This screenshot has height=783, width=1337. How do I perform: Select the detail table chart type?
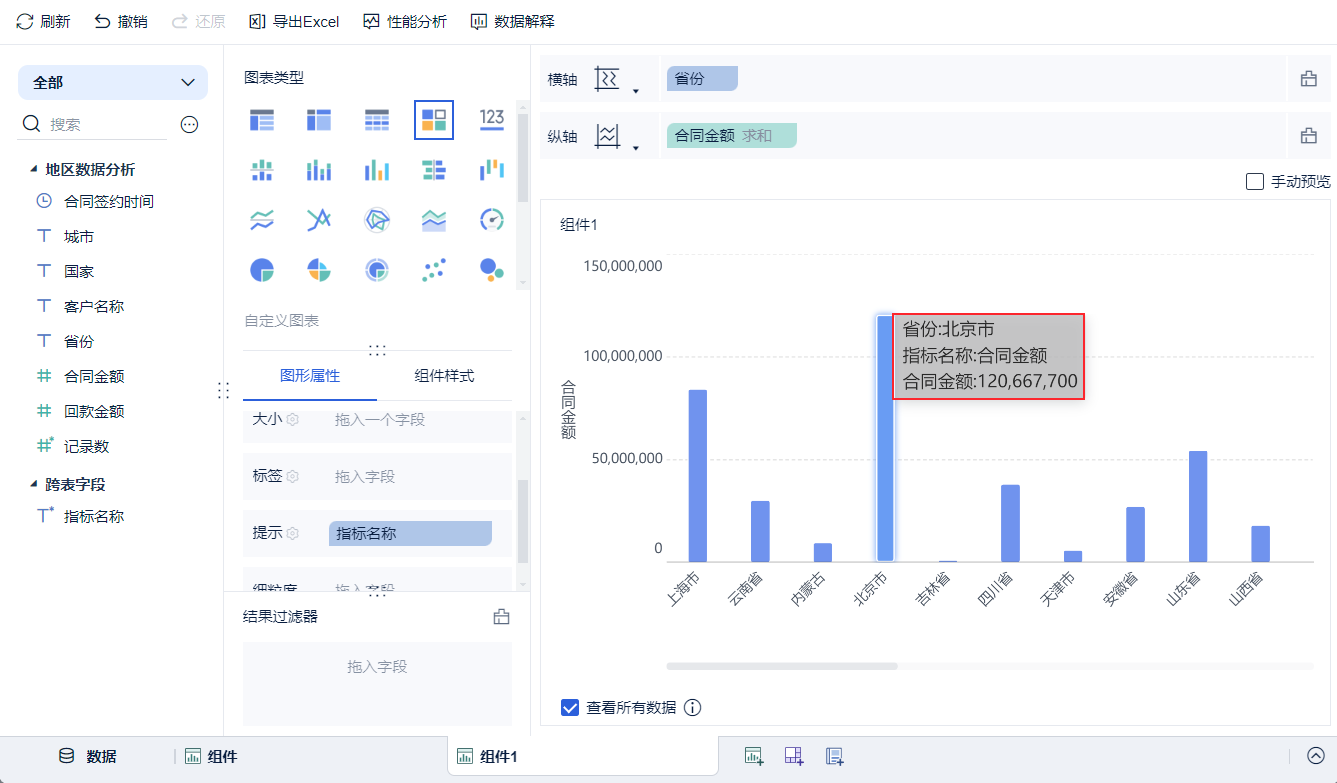376,120
